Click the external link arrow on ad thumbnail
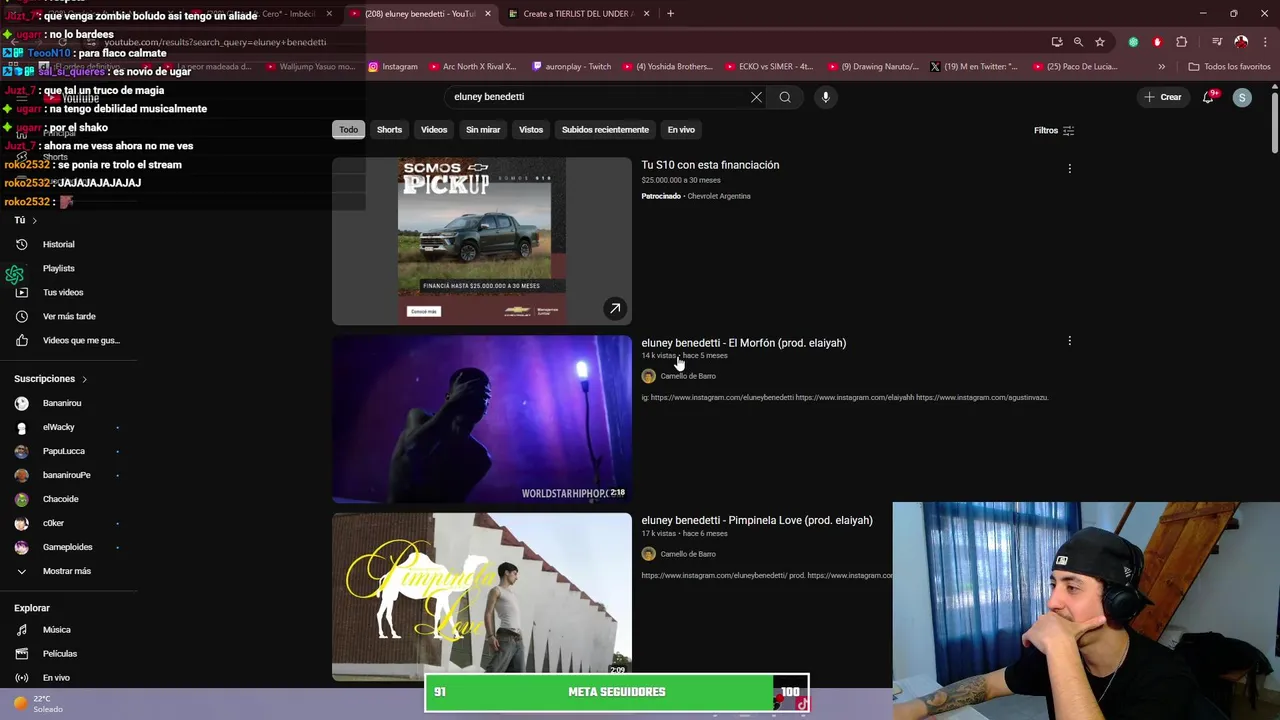The image size is (1280, 720). tap(615, 309)
